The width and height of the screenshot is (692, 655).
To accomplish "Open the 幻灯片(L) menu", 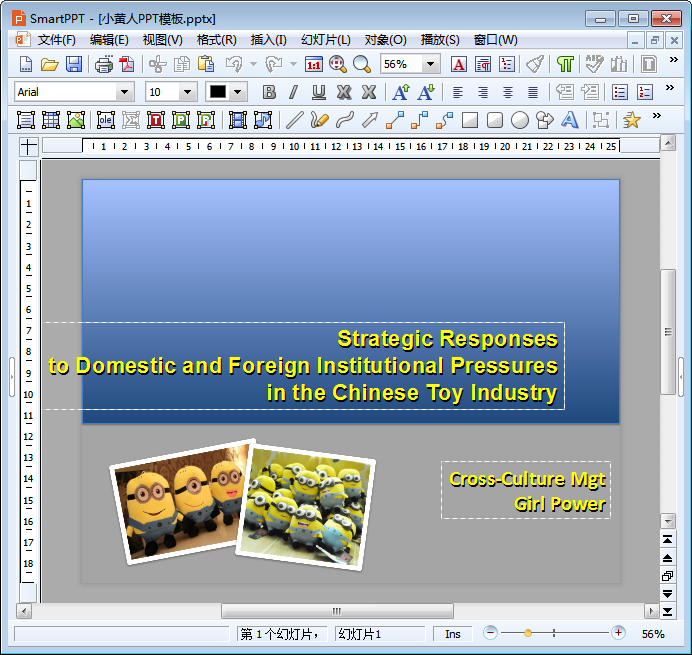I will [x=326, y=40].
